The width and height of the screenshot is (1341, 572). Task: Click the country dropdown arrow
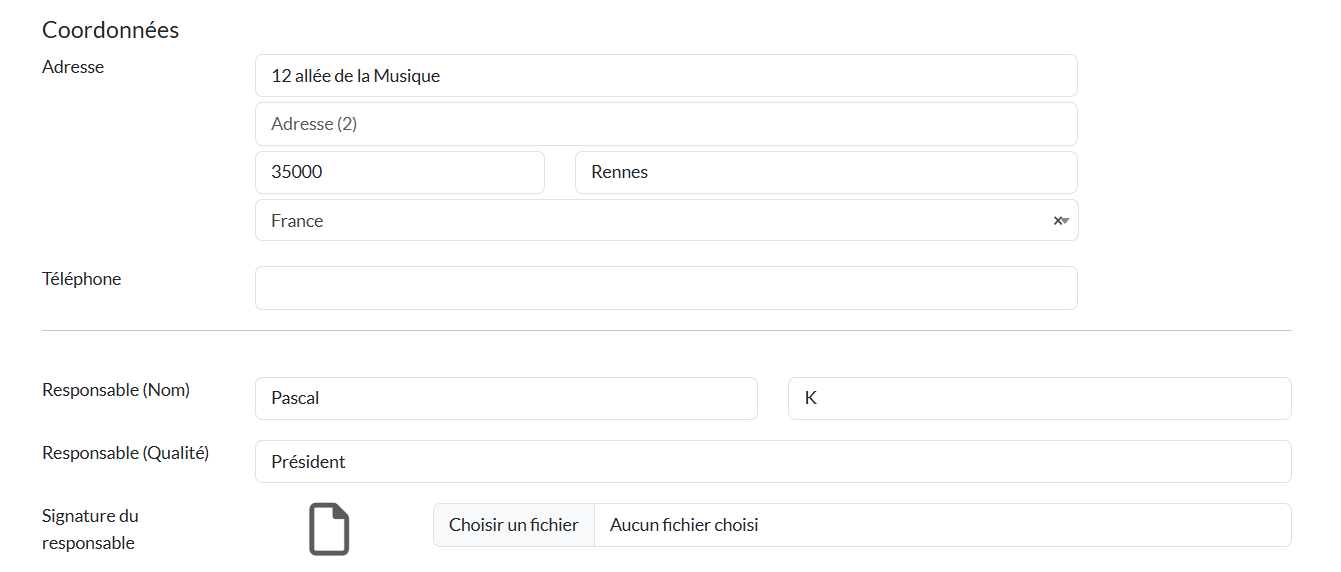[x=1066, y=221]
